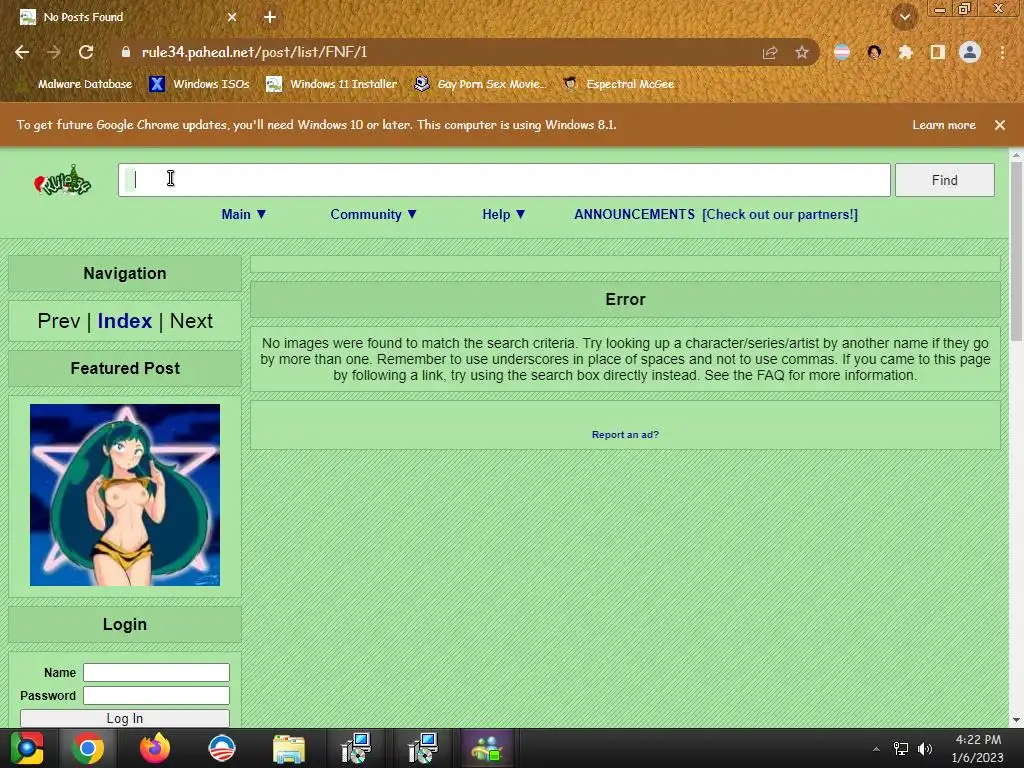Image resolution: width=1024 pixels, height=768 pixels.
Task: Expand the Help dropdown menu
Action: click(x=504, y=215)
